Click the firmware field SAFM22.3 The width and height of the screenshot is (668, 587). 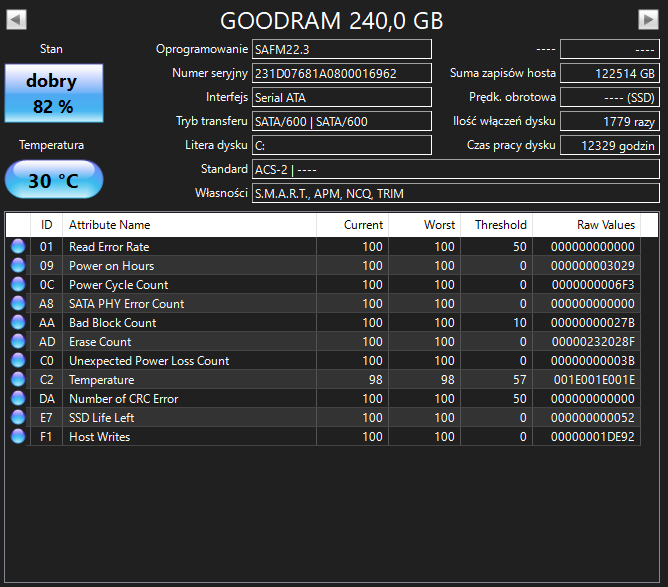(342, 49)
